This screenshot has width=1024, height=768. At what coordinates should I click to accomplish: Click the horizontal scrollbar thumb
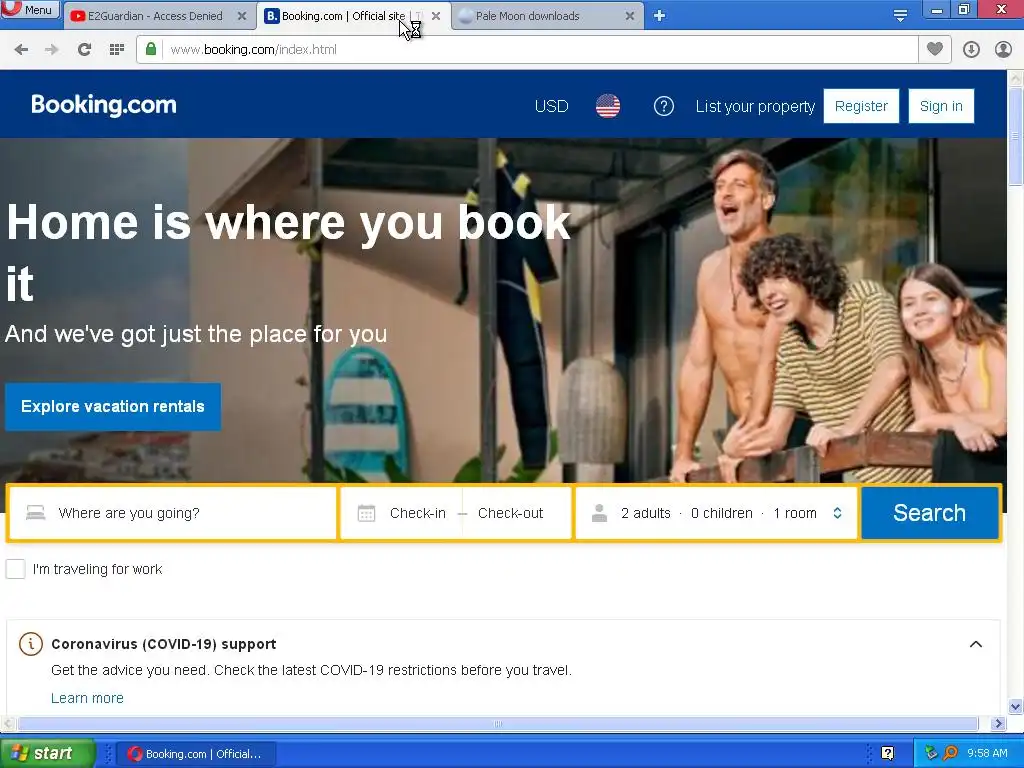pos(498,724)
